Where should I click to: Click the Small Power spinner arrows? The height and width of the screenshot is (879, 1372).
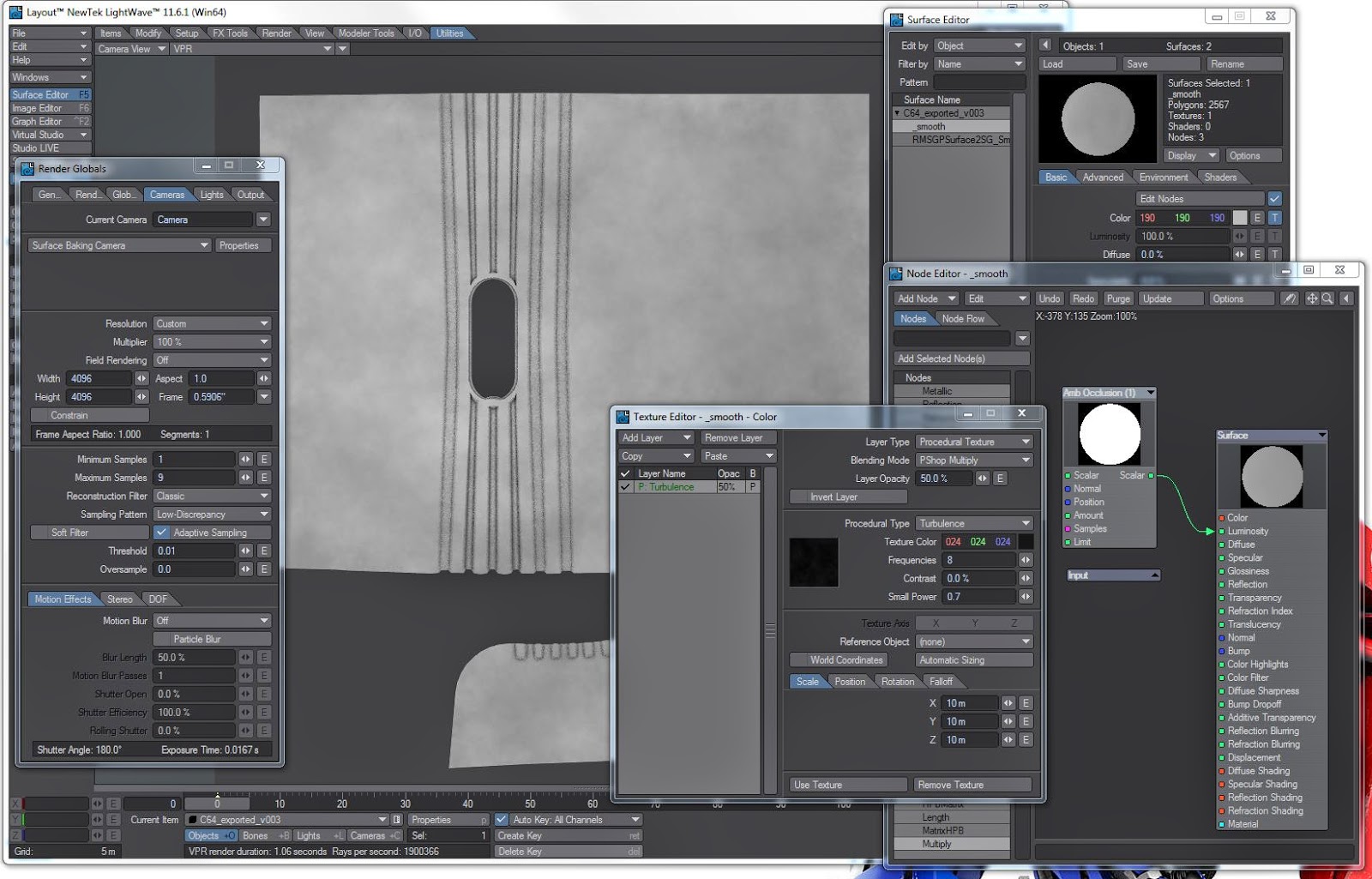point(1026,596)
